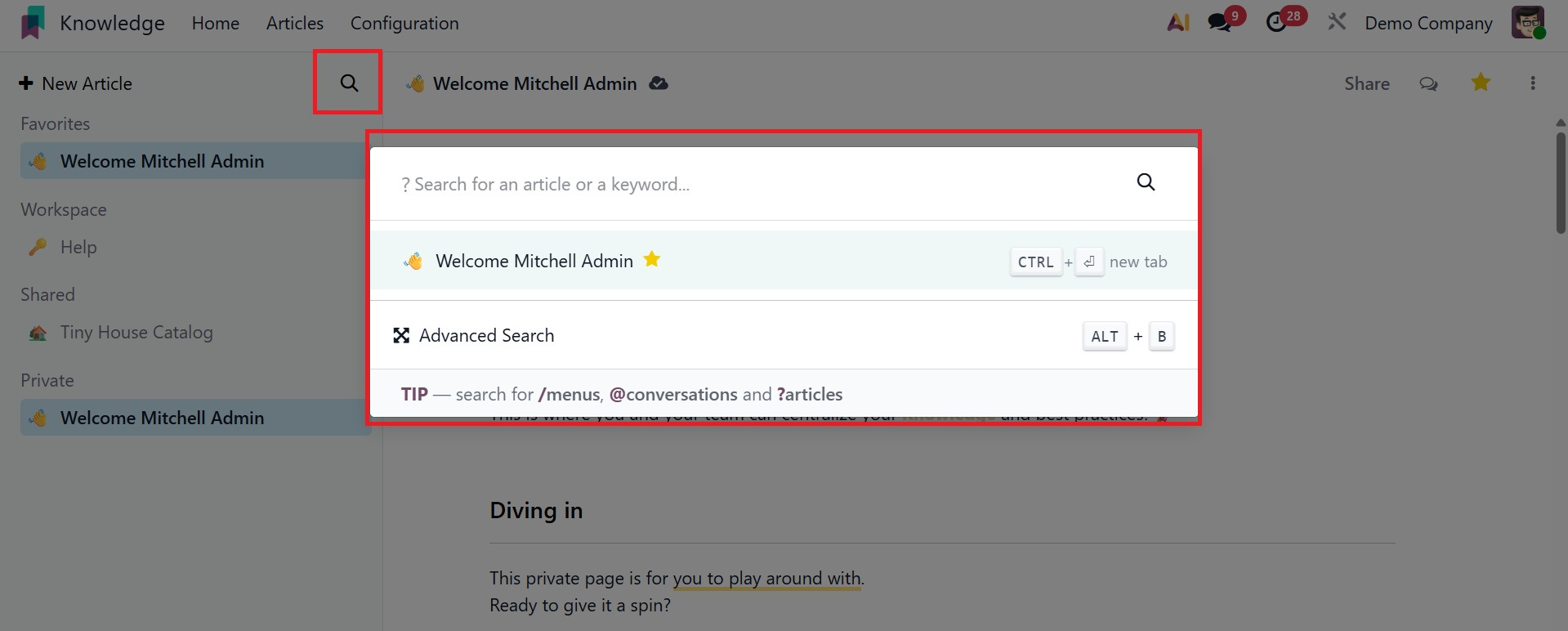Click the sidebar search magnifier icon
This screenshot has width=1568, height=631.
pyautogui.click(x=349, y=83)
